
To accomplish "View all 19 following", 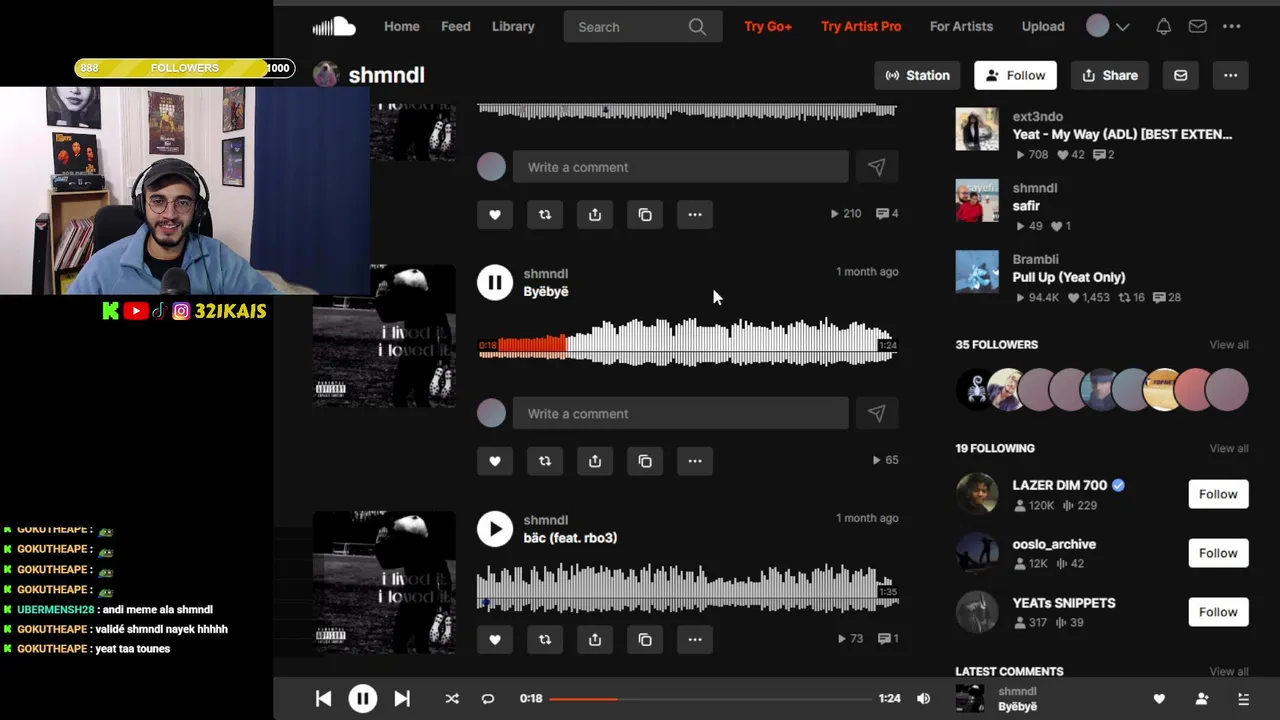I will 1229,448.
